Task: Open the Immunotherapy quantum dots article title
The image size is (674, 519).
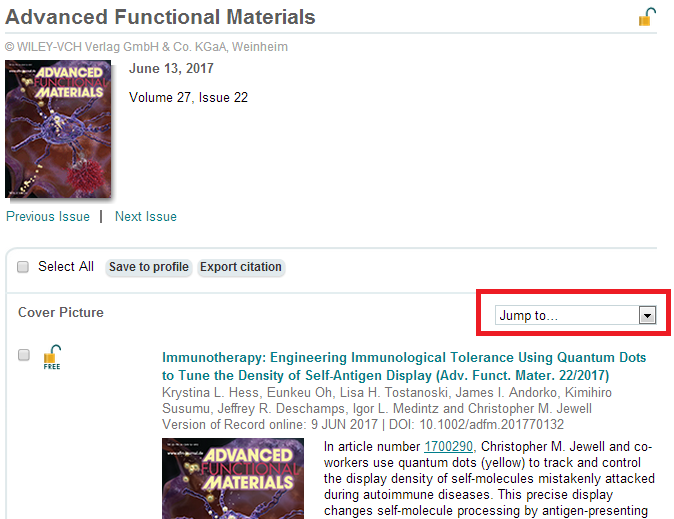Action: [x=404, y=366]
